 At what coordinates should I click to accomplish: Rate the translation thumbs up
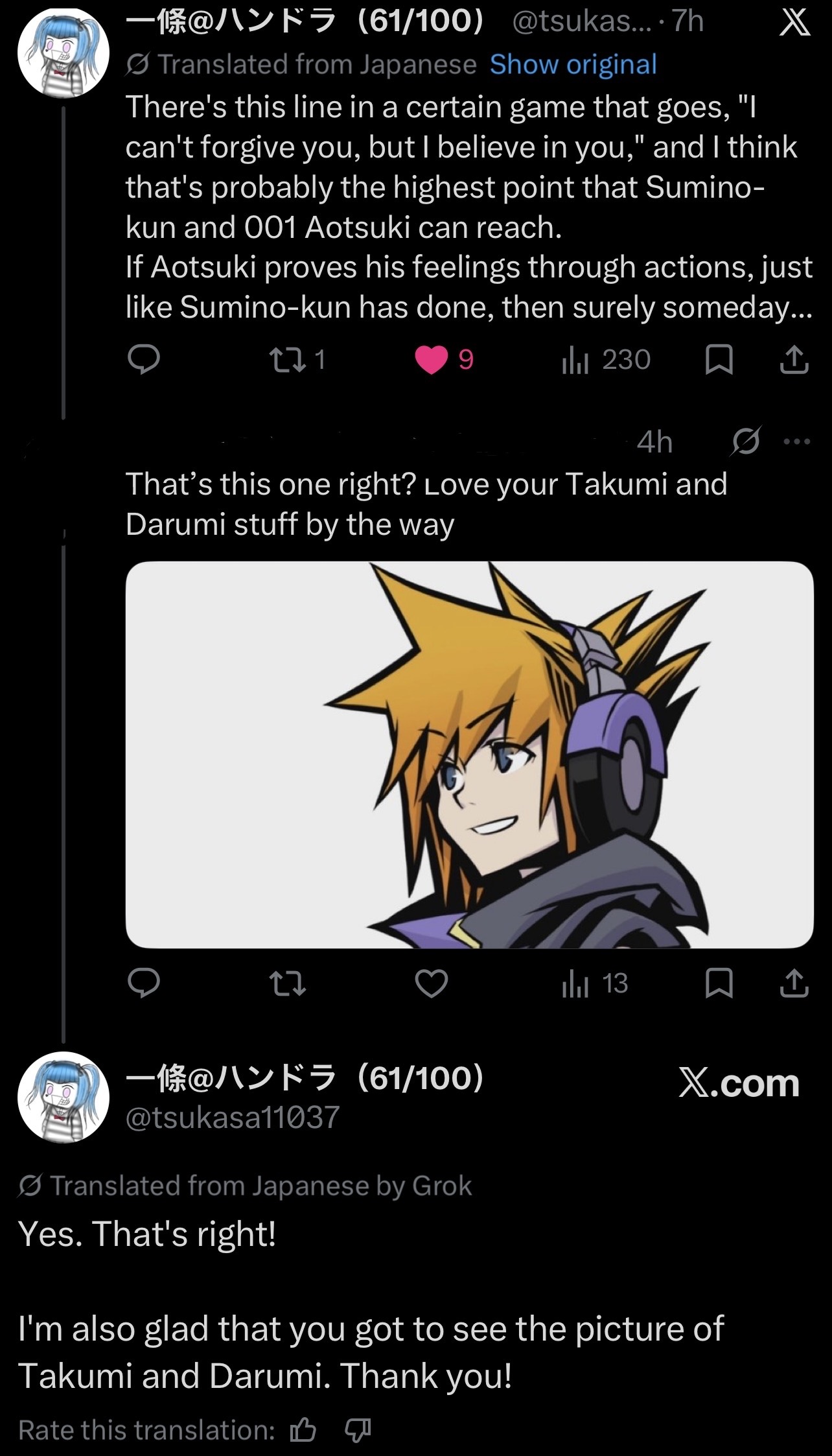[x=303, y=1430]
